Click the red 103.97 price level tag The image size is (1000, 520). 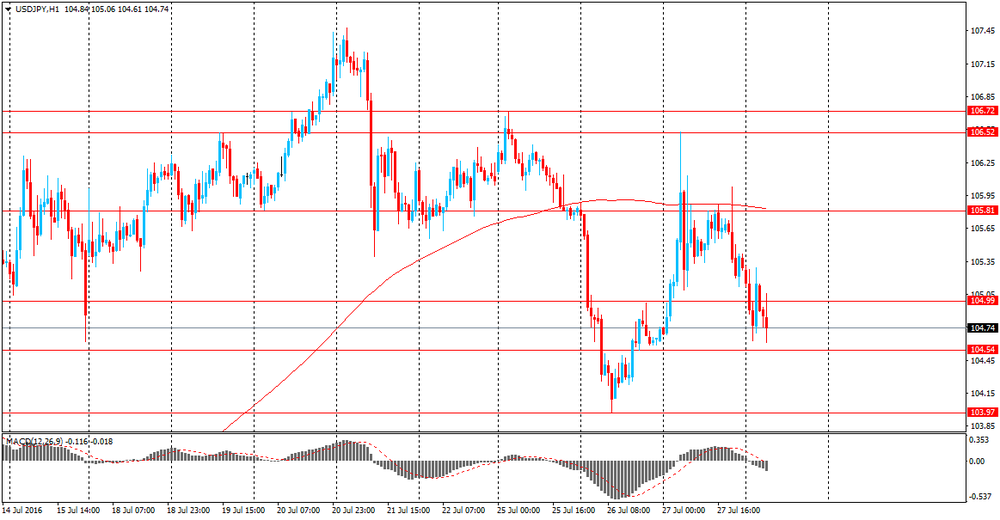pyautogui.click(x=983, y=413)
